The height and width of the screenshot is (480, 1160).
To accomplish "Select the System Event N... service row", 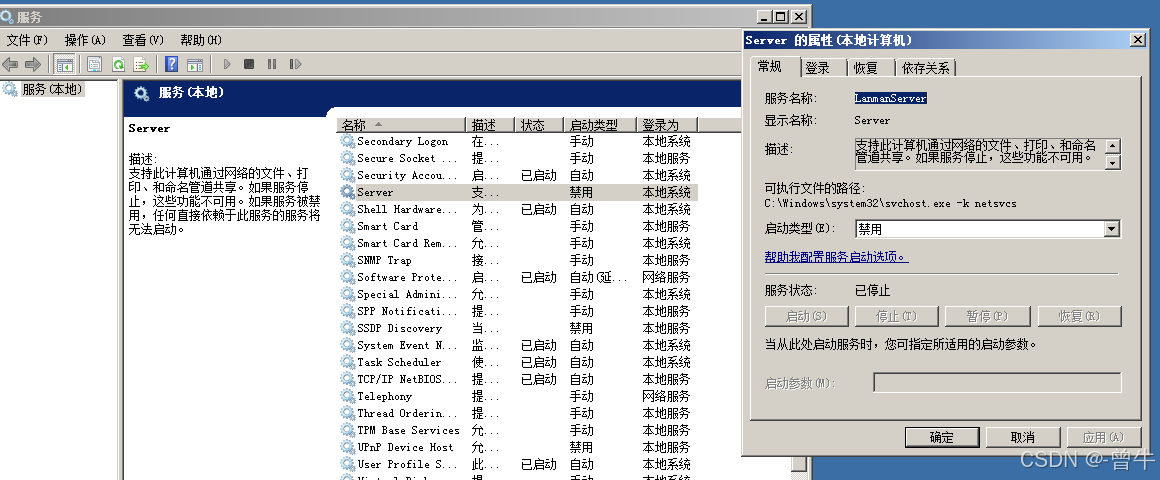I will coord(518,345).
